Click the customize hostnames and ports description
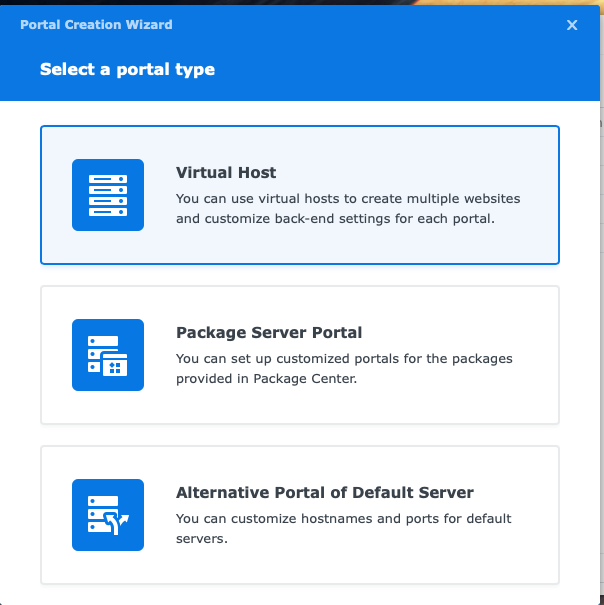The height and width of the screenshot is (605, 604). (x=343, y=528)
